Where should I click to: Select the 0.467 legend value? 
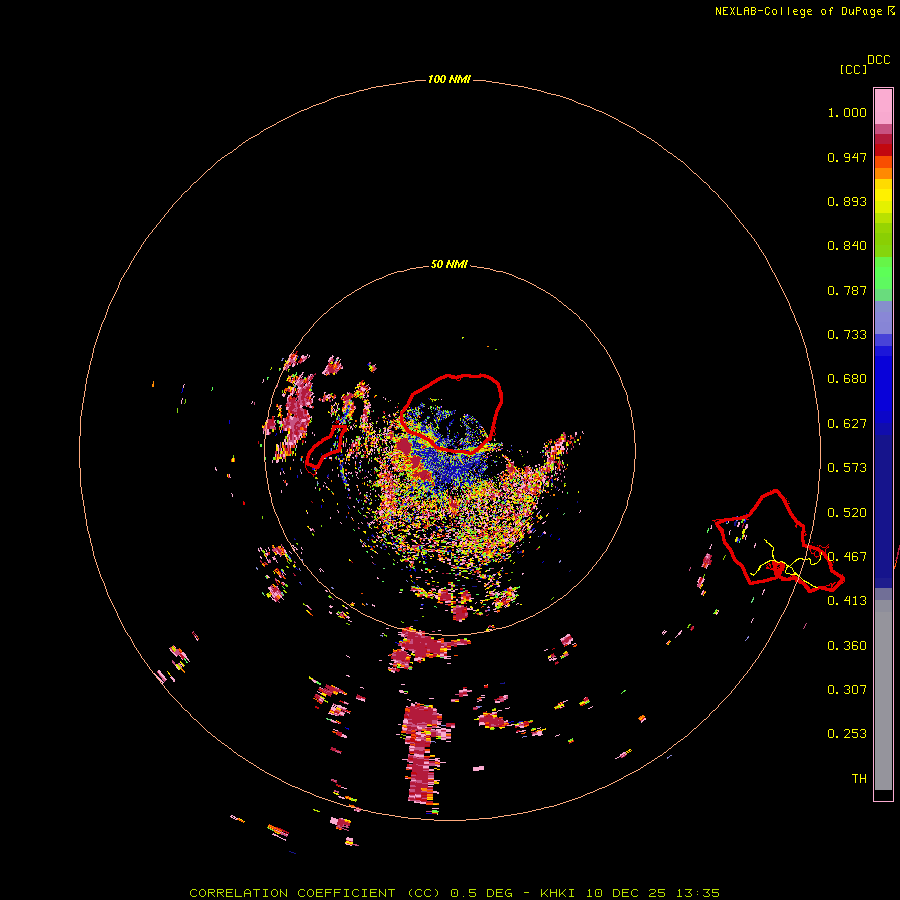click(847, 557)
